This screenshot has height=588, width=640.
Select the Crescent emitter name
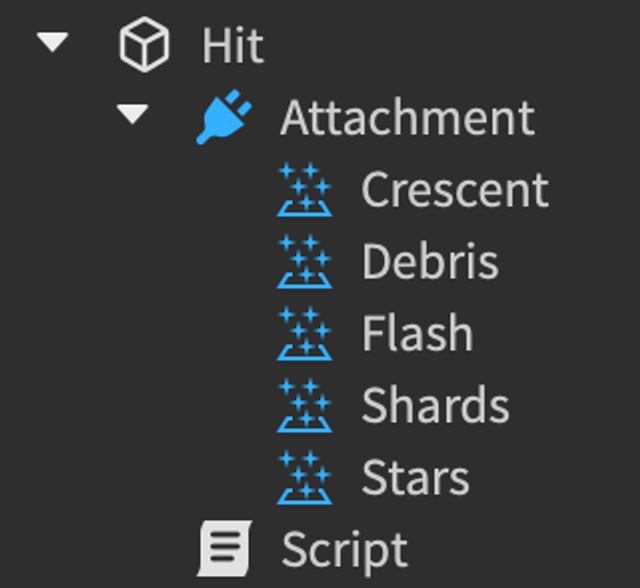(x=455, y=190)
